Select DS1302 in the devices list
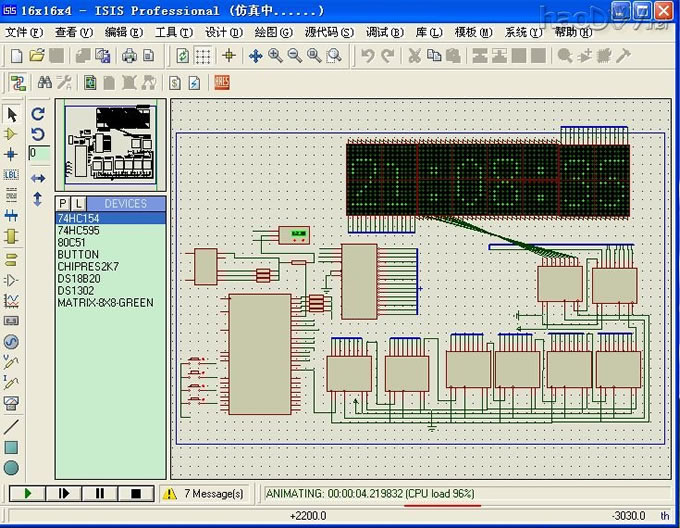This screenshot has width=680, height=528. click(76, 290)
